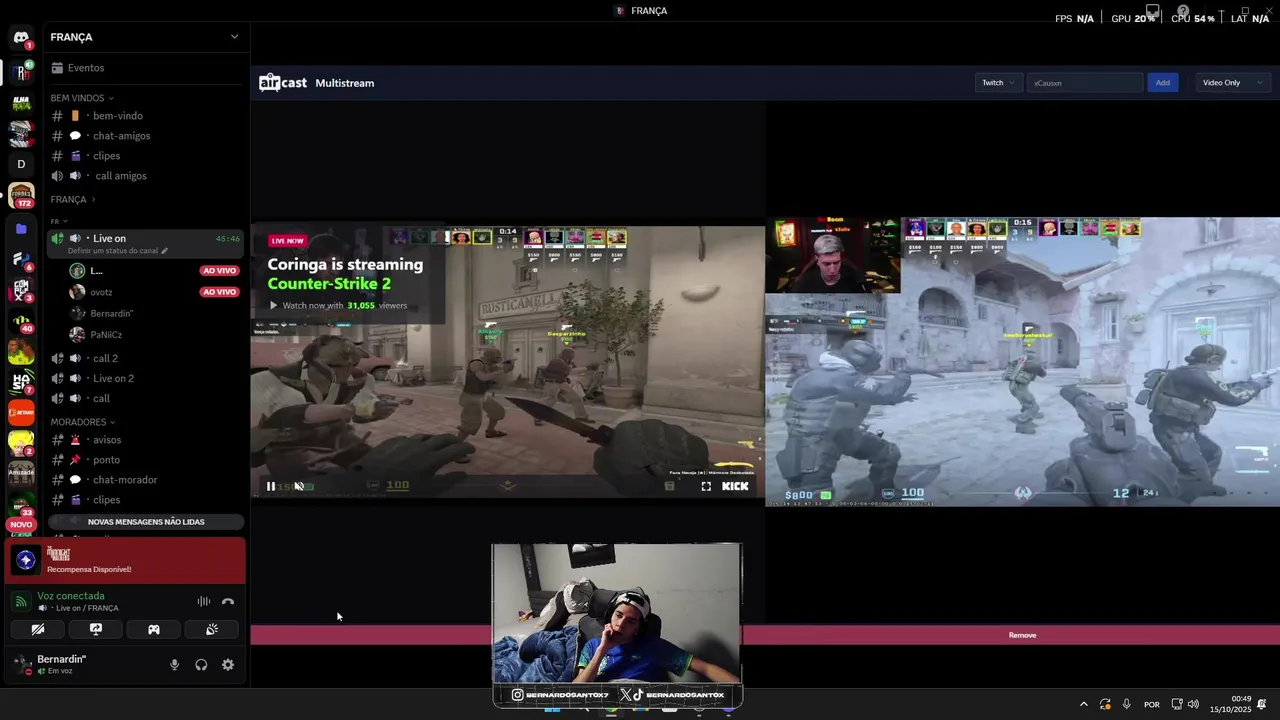Viewport: 1280px width, 720px height.
Task: Open the HASH server icon
Action: coord(21,381)
